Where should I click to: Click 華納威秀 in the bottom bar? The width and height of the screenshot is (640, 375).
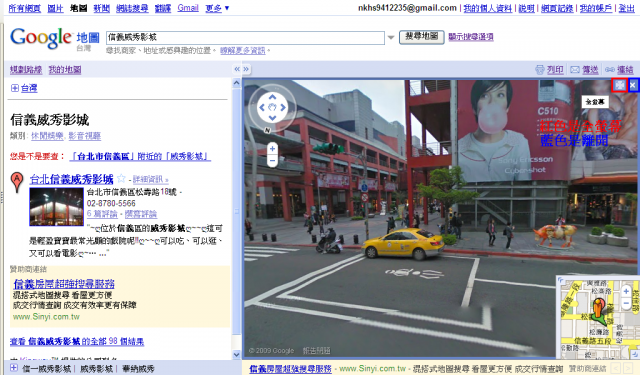138,369
